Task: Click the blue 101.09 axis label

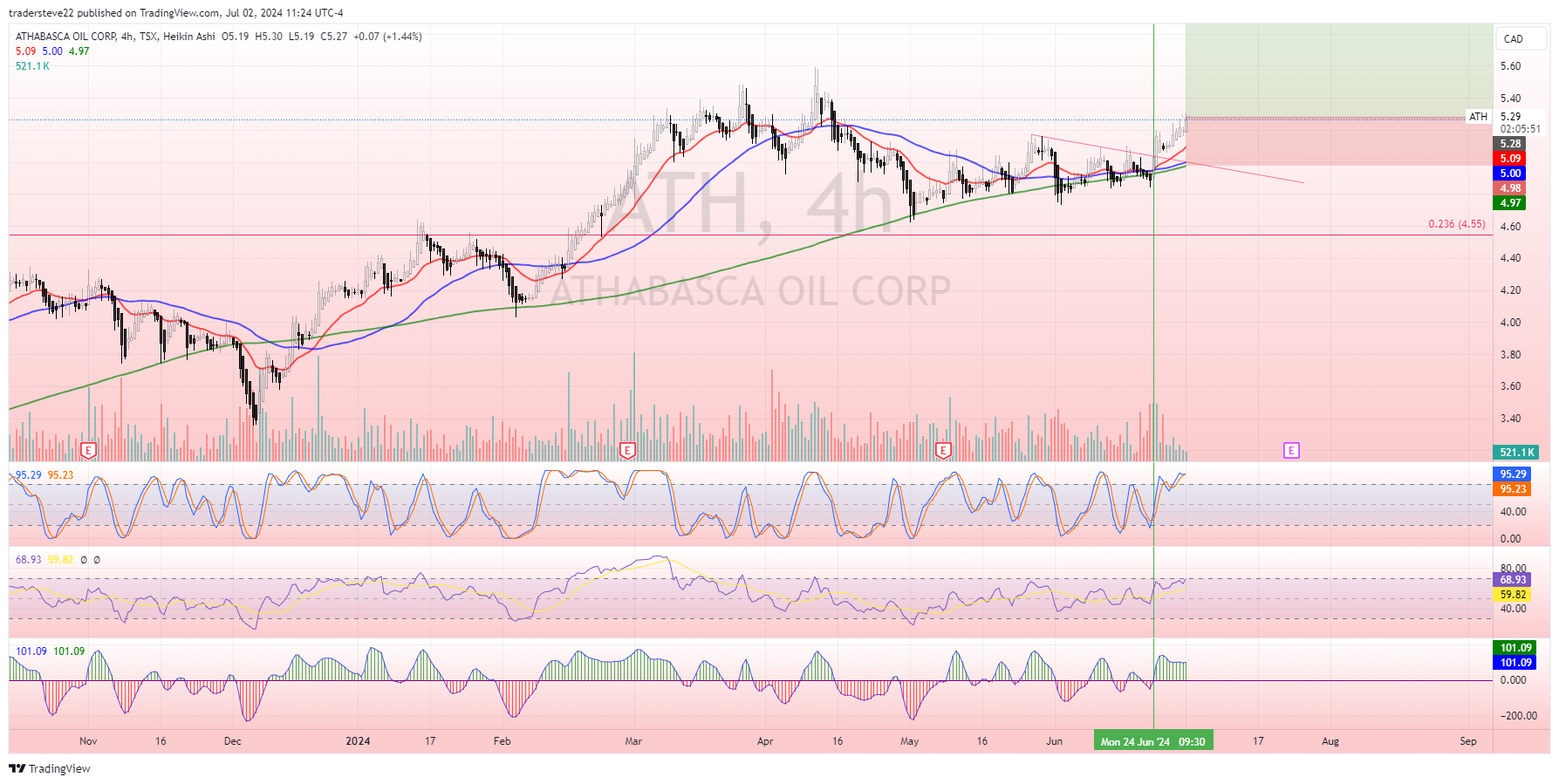Action: click(x=1515, y=663)
